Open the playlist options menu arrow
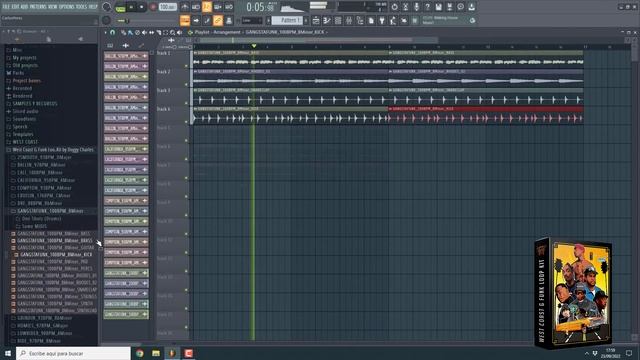Viewport: 640px width, 360px height. [105, 32]
